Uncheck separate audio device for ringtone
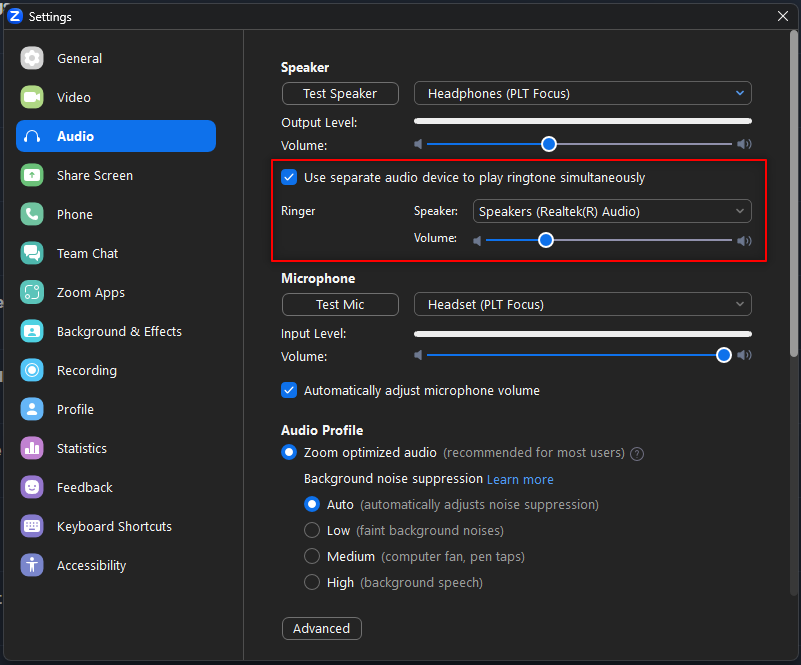Screen dimensions: 801x665 [289, 177]
